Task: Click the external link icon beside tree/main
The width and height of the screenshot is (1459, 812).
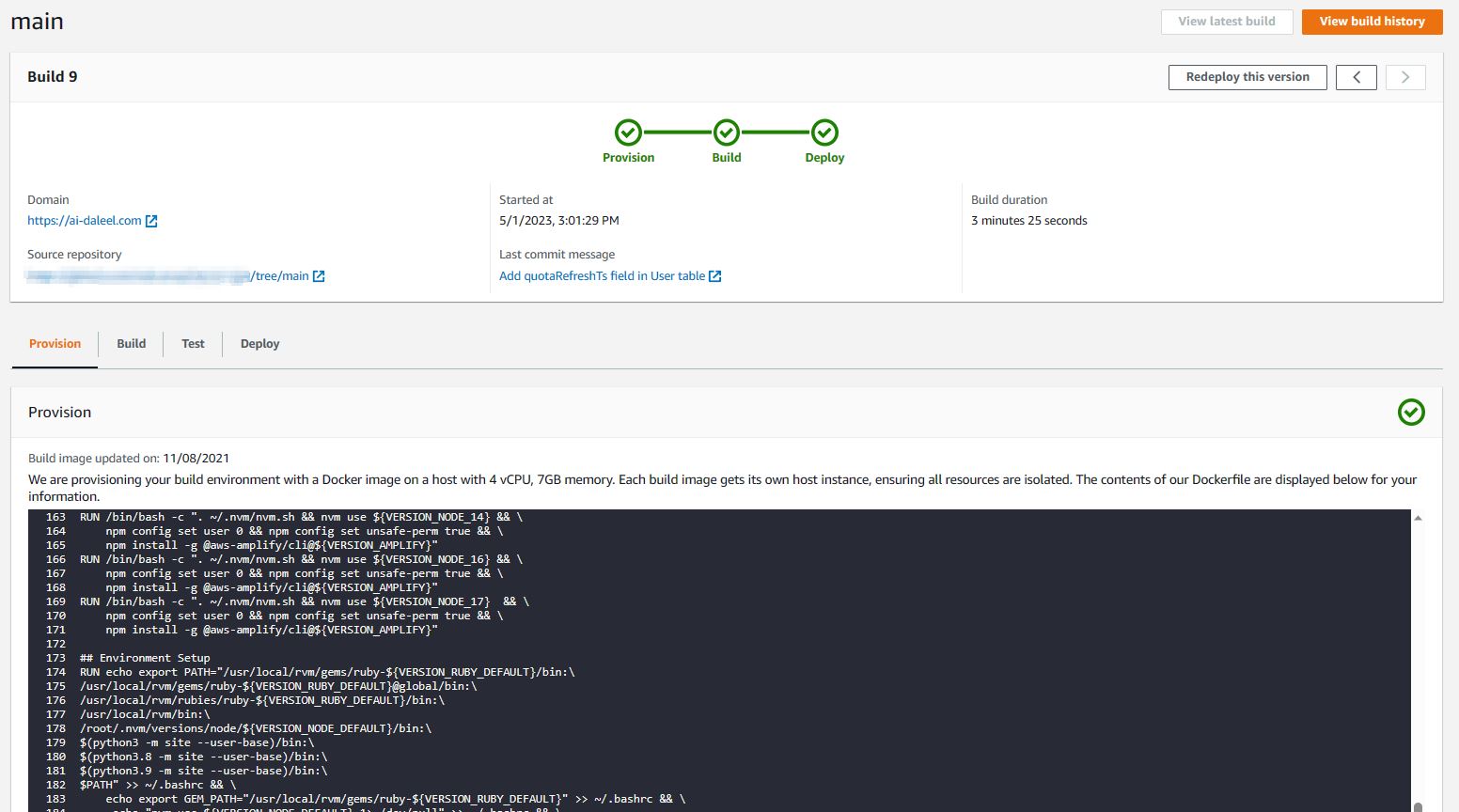Action: coord(319,276)
